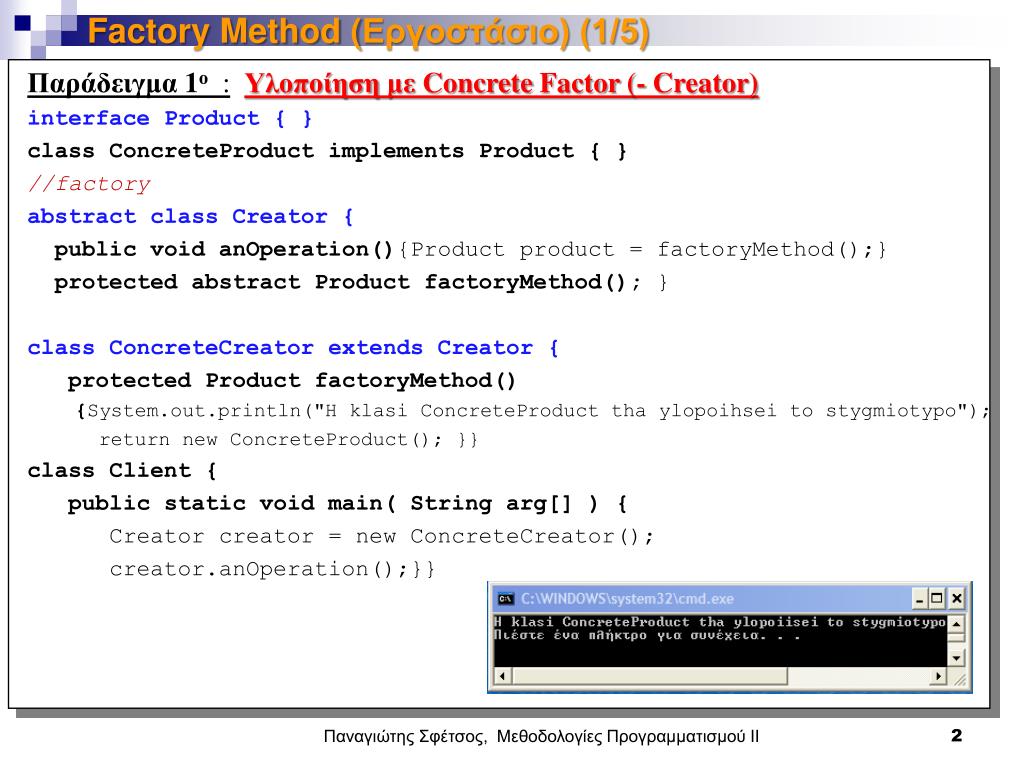Click the line 'return new ConcreteProduct();'

point(270,440)
